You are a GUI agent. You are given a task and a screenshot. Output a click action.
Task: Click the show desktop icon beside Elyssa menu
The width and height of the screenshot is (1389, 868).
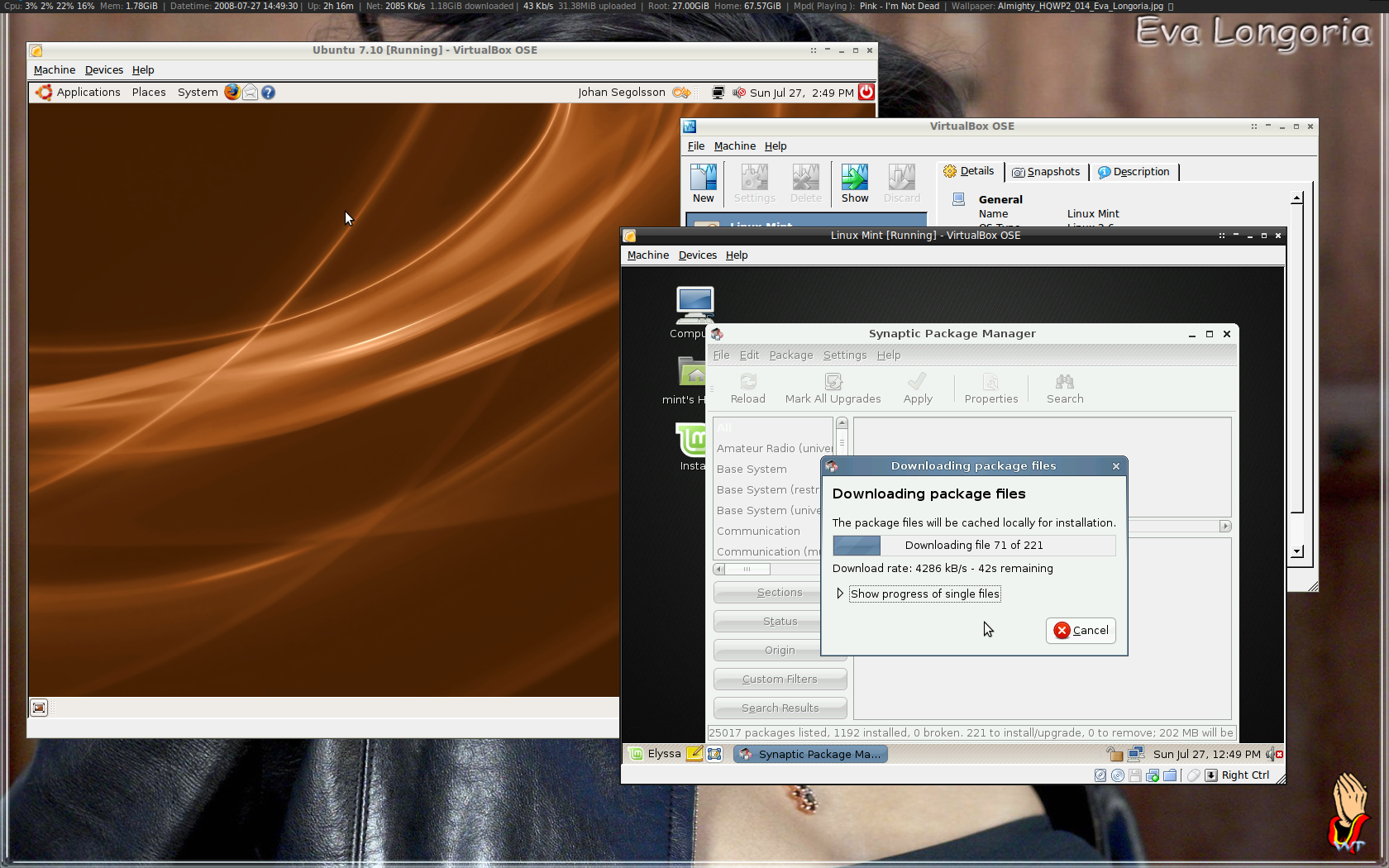click(714, 753)
